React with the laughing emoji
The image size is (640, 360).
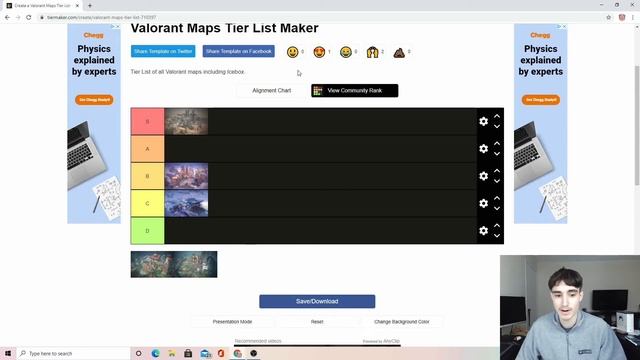click(x=346, y=52)
